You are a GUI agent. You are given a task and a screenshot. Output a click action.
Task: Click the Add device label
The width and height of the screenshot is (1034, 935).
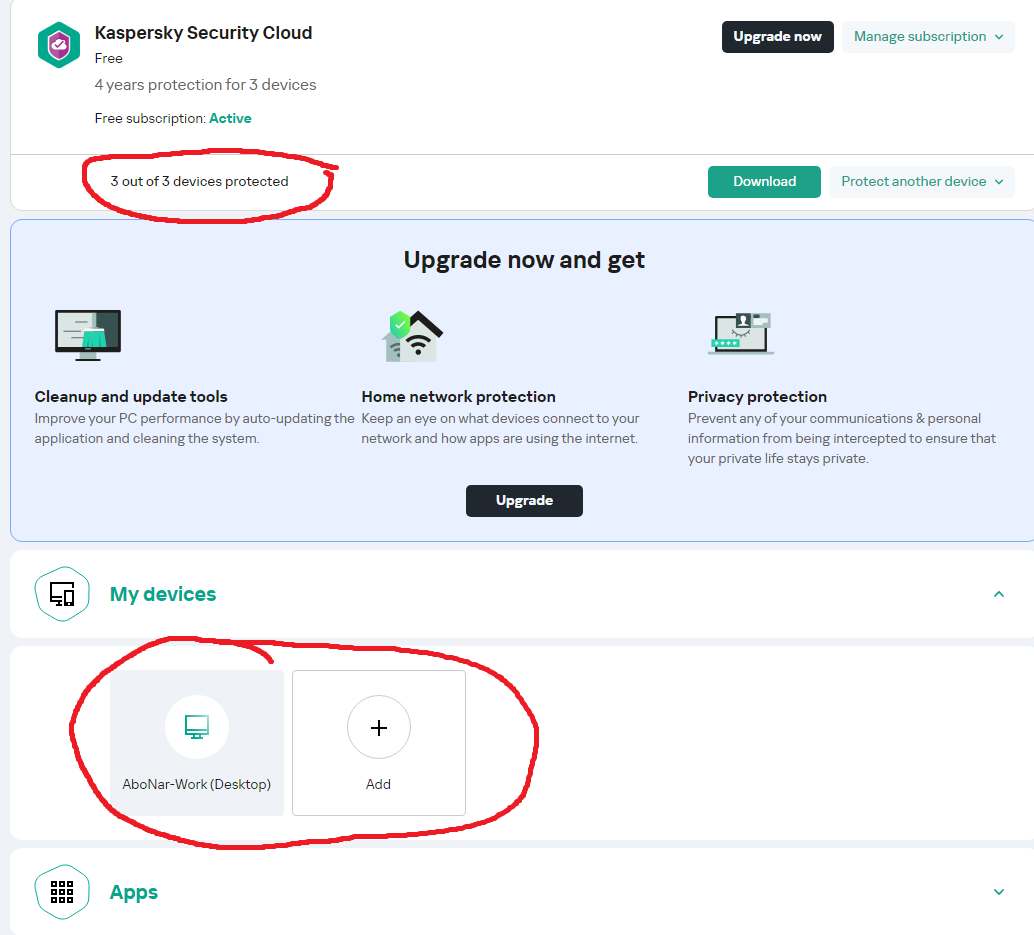pos(379,784)
